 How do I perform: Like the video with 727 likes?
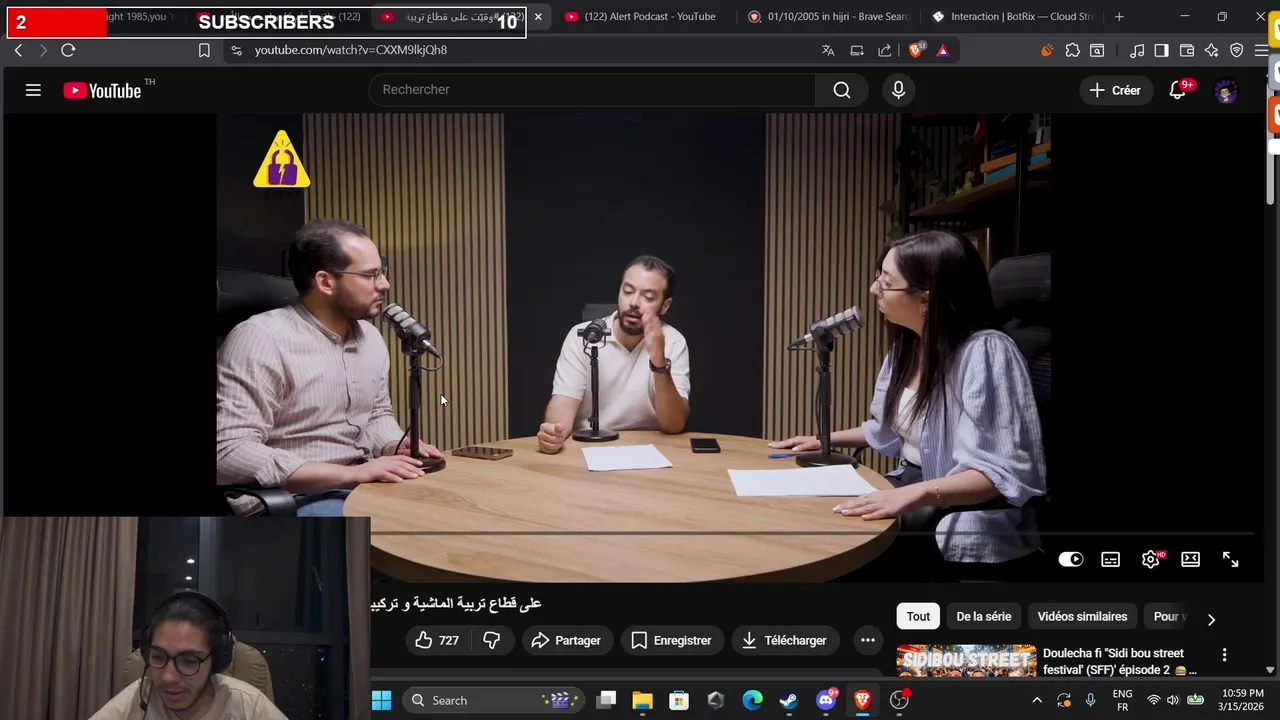438,640
